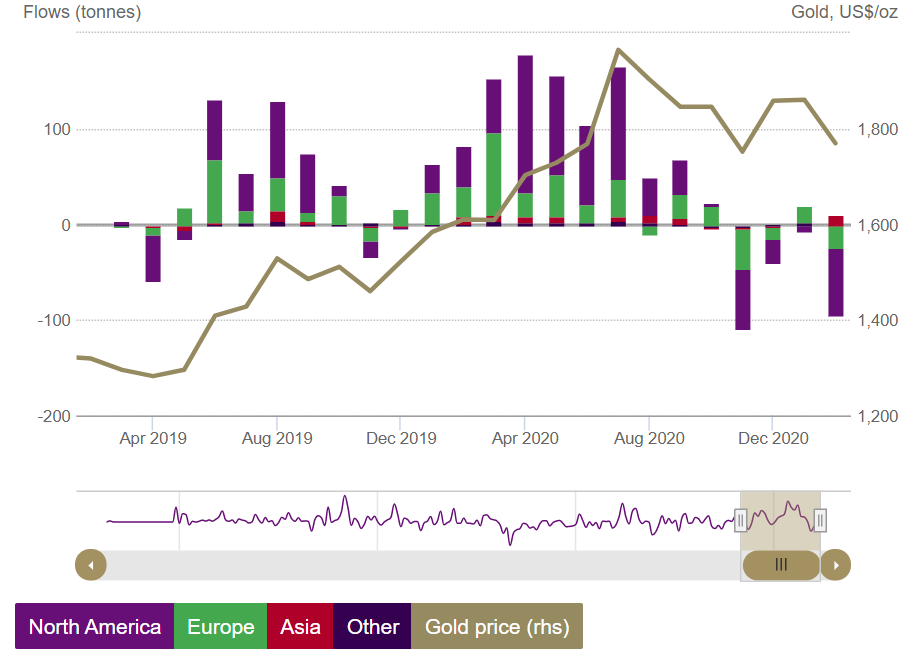Click the navigator's left range handle
This screenshot has width=920, height=661.
point(740,520)
